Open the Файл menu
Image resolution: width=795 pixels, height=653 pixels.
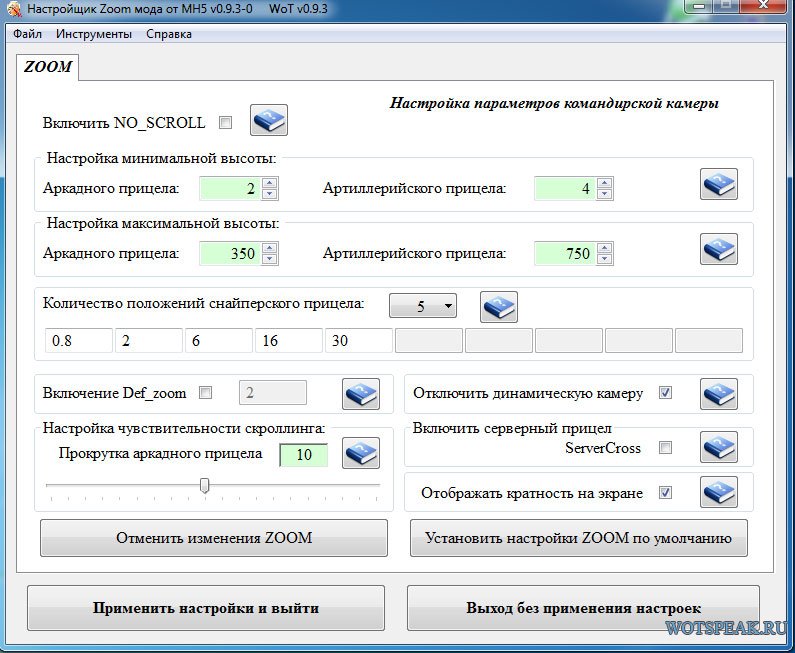point(27,34)
